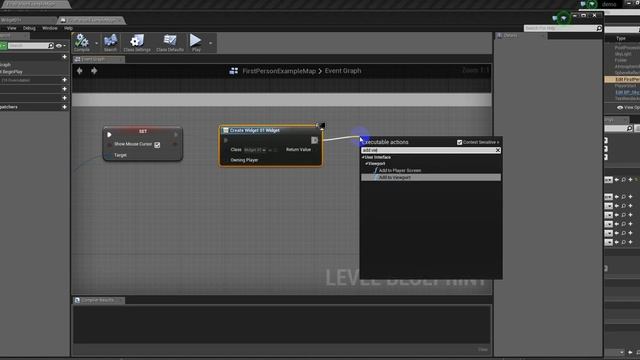Add a new event dispatcher with its plus icon
Screen dimensions: 640x360
pos(64,107)
